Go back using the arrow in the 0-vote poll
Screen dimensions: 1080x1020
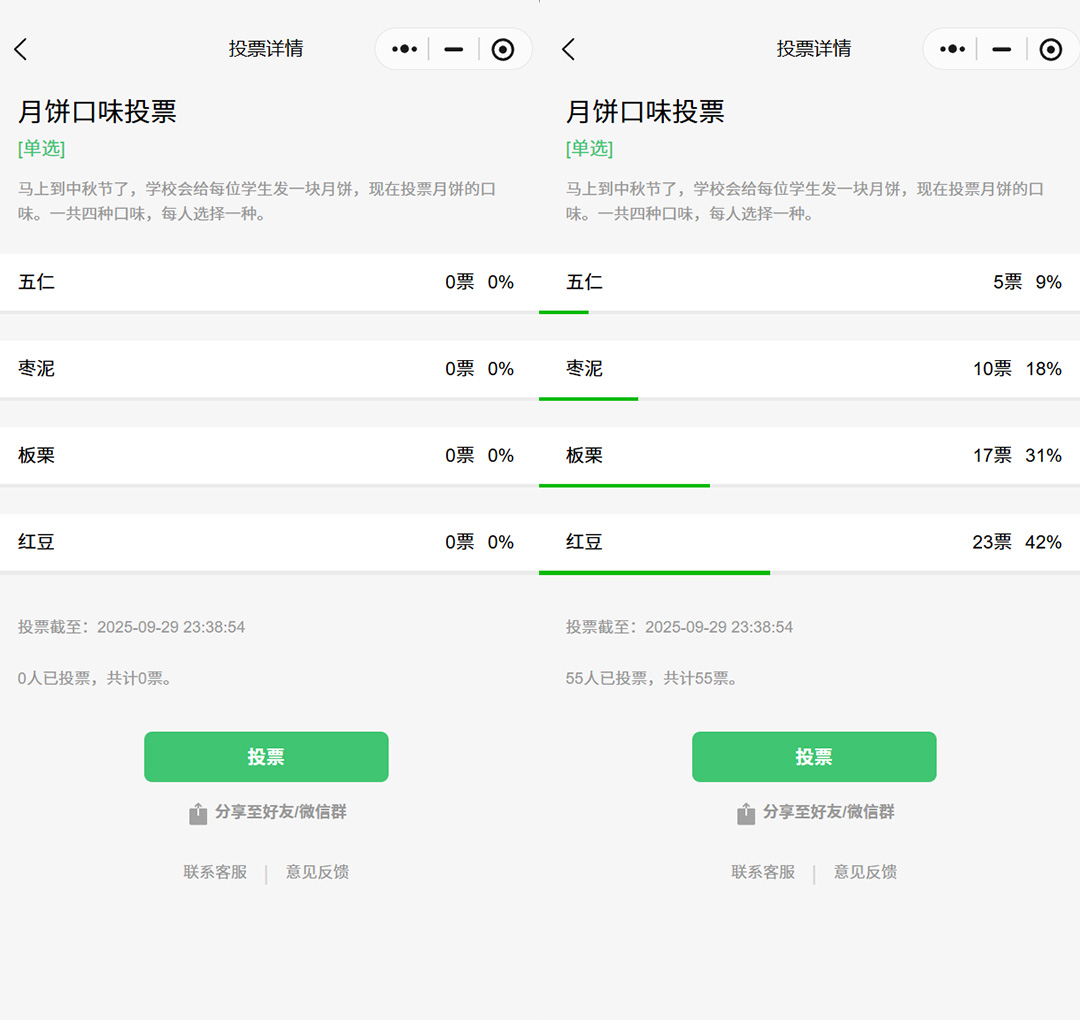point(21,49)
